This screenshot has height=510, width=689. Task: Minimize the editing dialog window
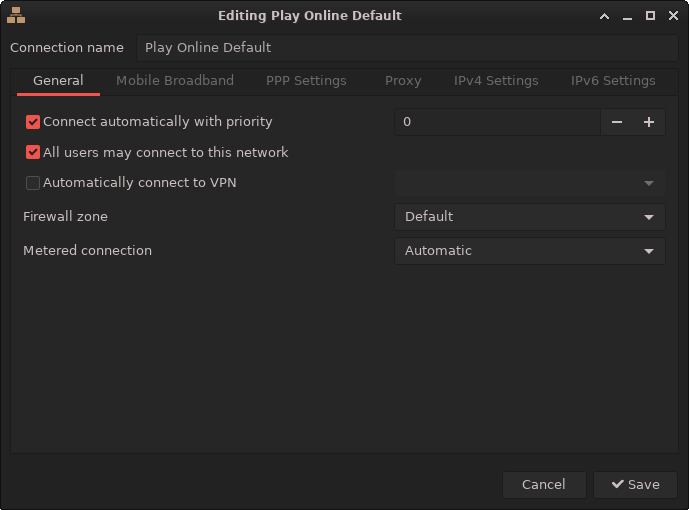627,16
